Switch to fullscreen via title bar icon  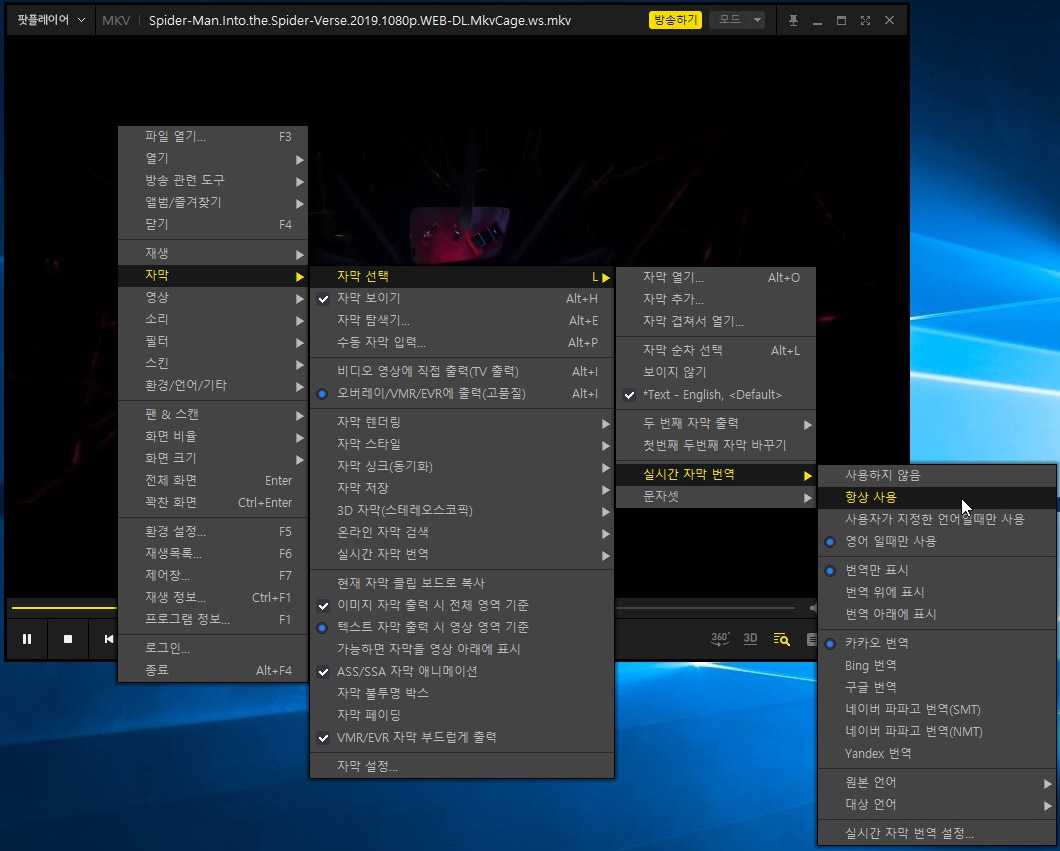tap(865, 20)
